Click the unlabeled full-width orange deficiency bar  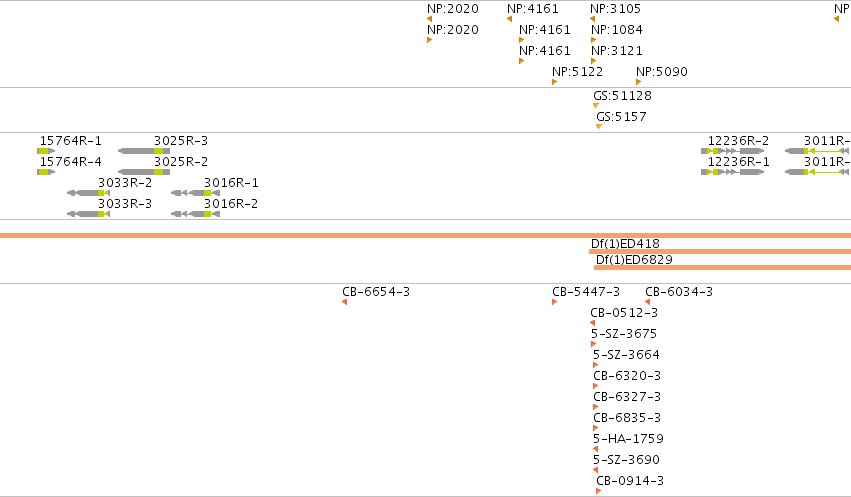coord(426,235)
